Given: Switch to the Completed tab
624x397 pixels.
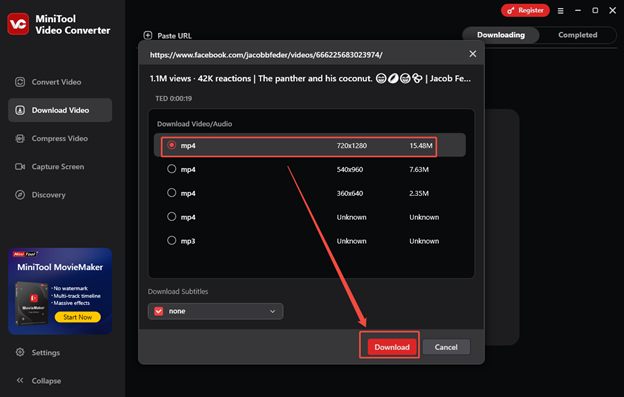Looking at the screenshot, I should tap(577, 35).
